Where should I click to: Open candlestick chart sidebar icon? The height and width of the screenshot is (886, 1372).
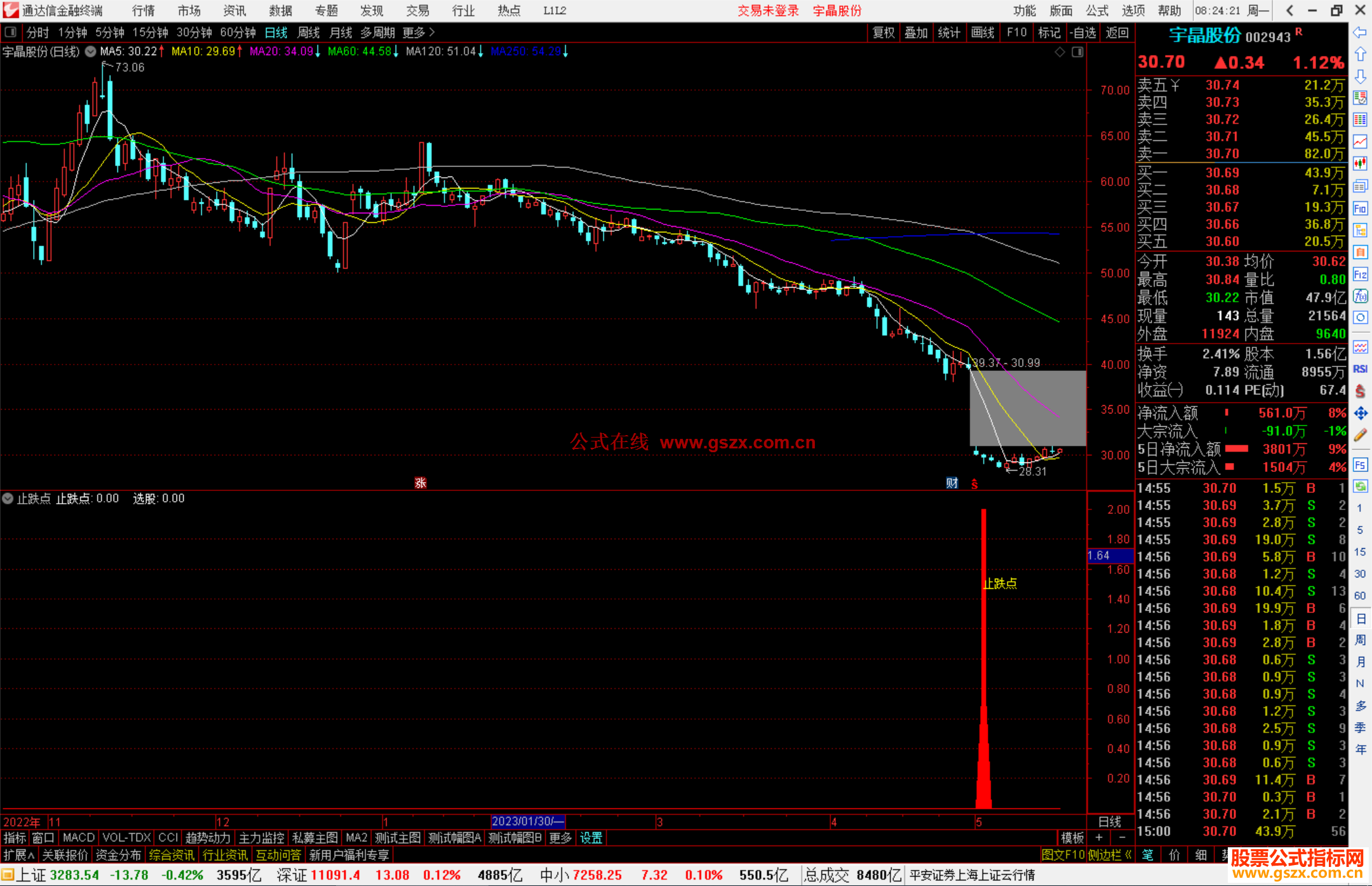click(1360, 164)
